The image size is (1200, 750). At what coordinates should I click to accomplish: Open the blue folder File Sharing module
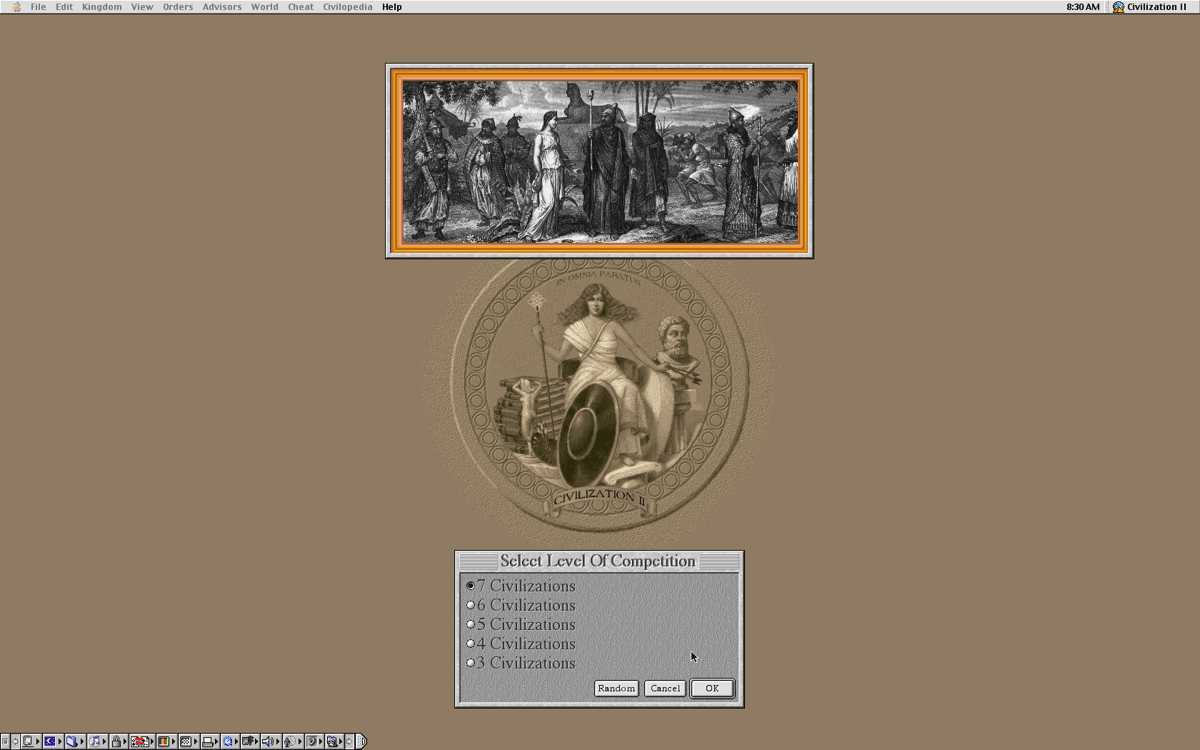[75, 742]
